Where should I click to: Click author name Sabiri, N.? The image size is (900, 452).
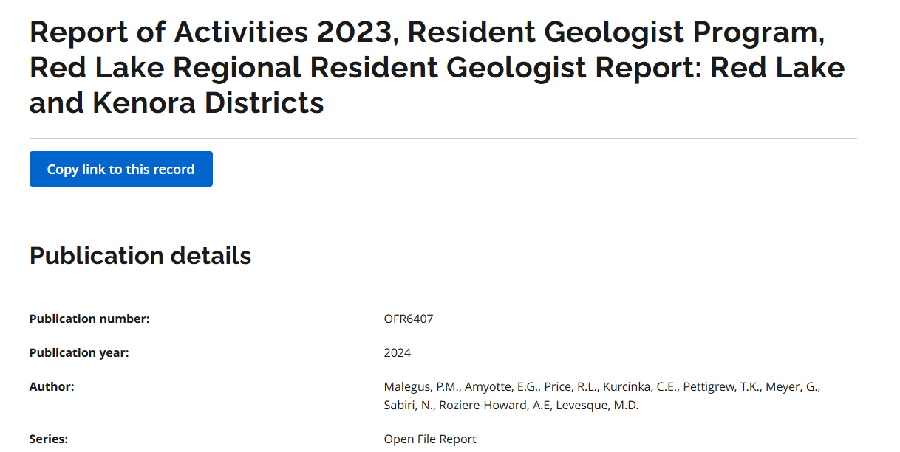point(408,405)
